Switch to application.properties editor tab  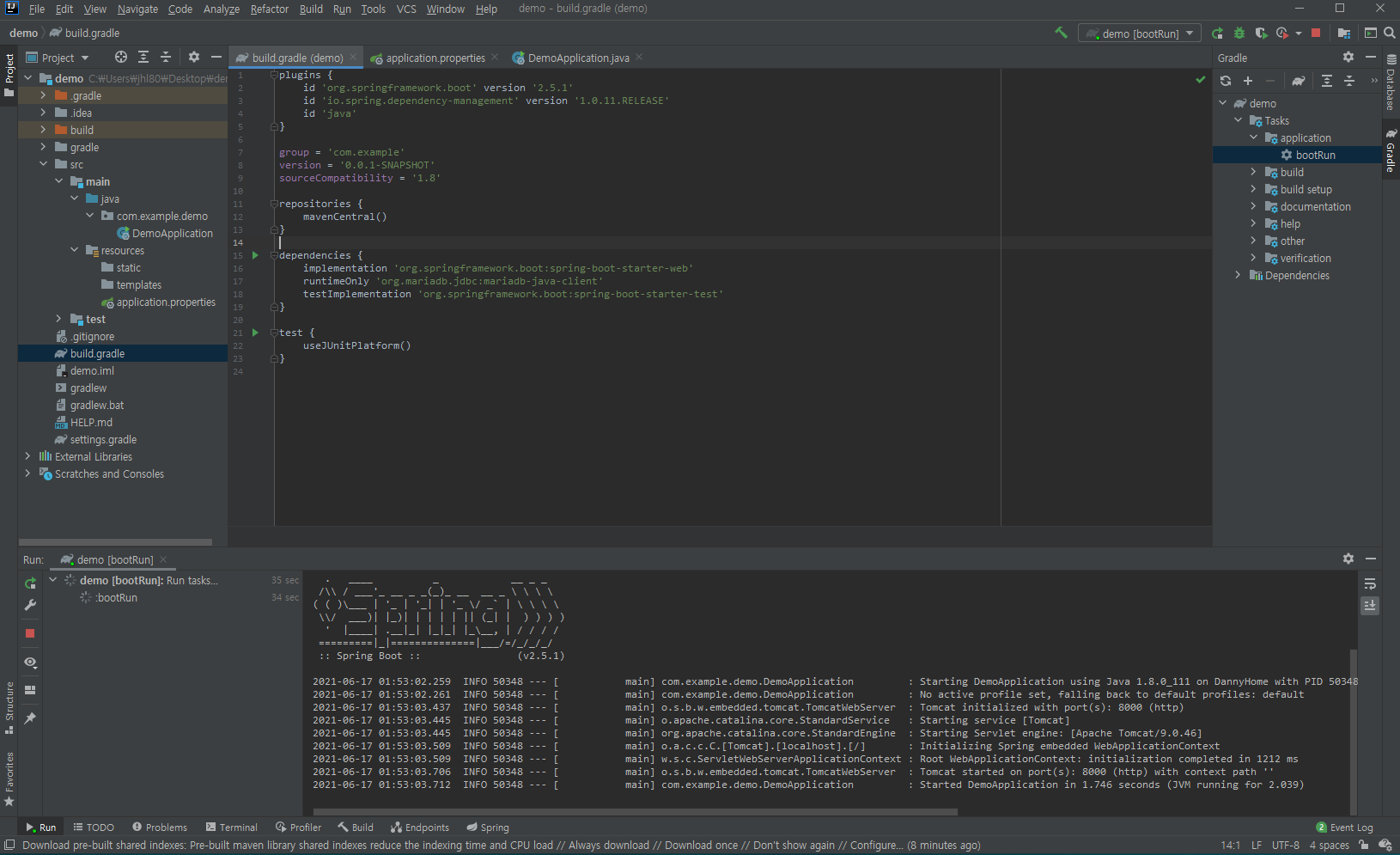click(435, 58)
